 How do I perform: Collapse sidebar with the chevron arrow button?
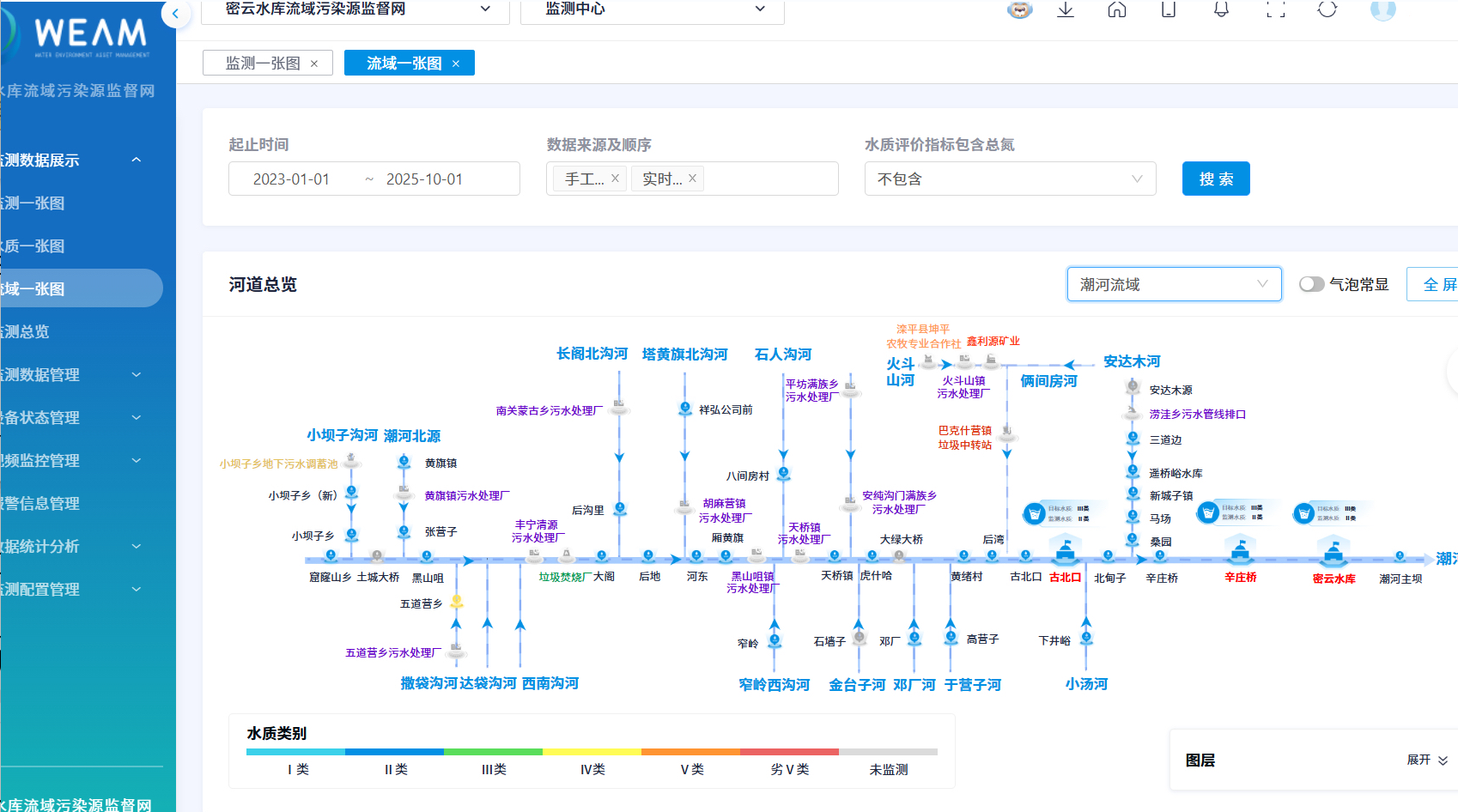tap(175, 13)
